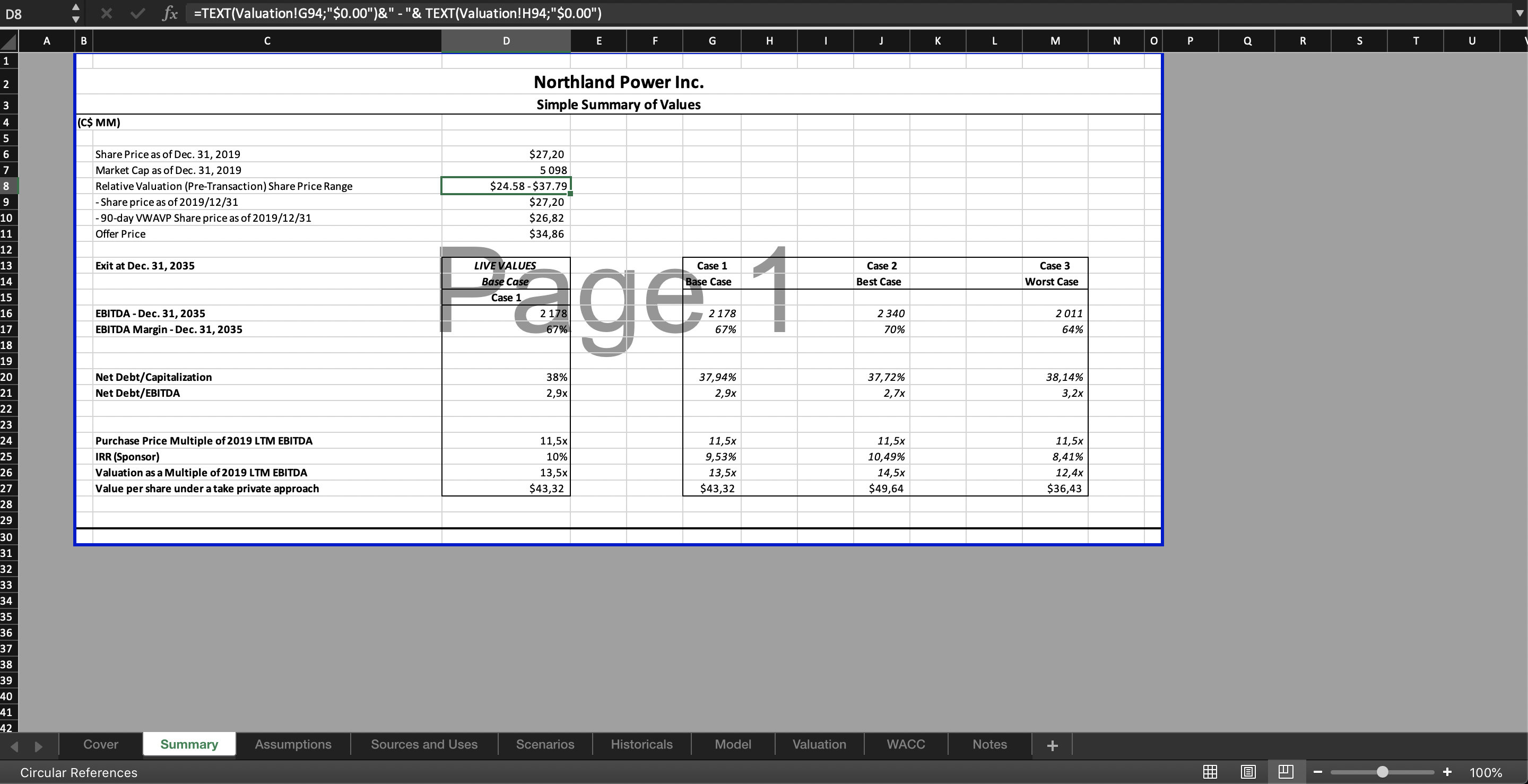This screenshot has width=1528, height=784.
Task: Select column C header
Action: pyautogui.click(x=267, y=41)
